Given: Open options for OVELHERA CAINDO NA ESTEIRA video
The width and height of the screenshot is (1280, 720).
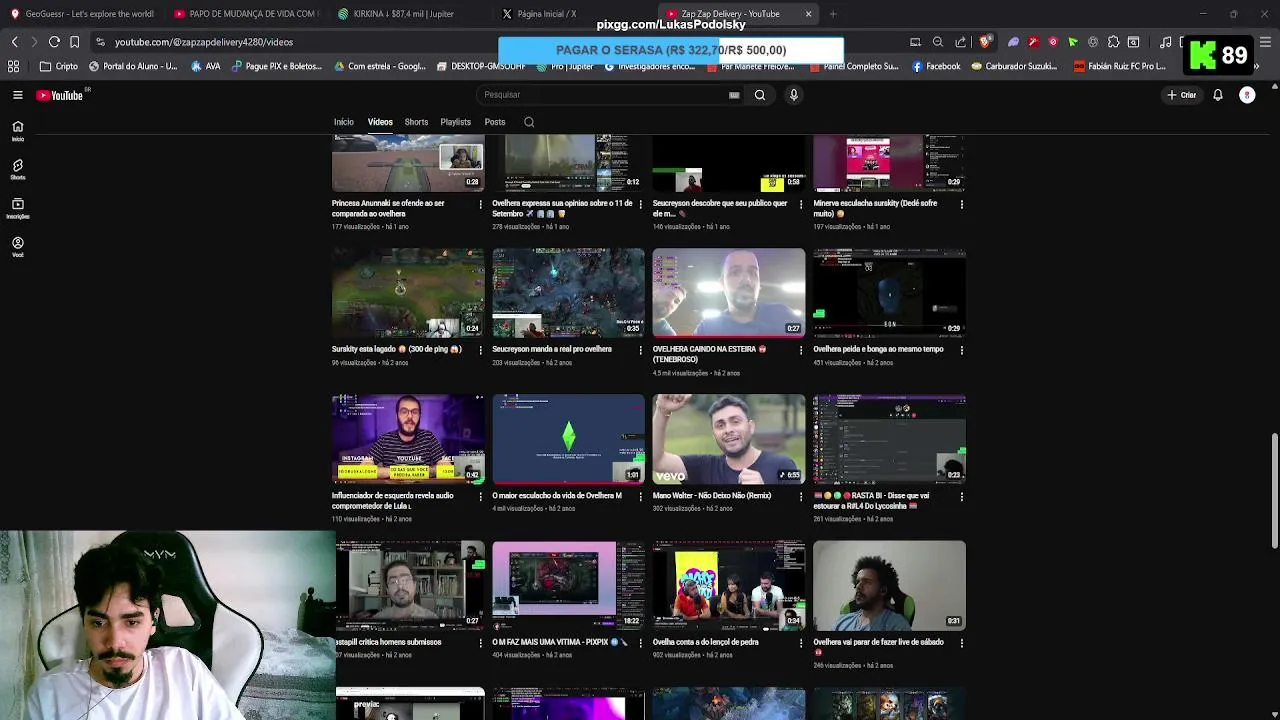Looking at the screenshot, I should click(801, 350).
